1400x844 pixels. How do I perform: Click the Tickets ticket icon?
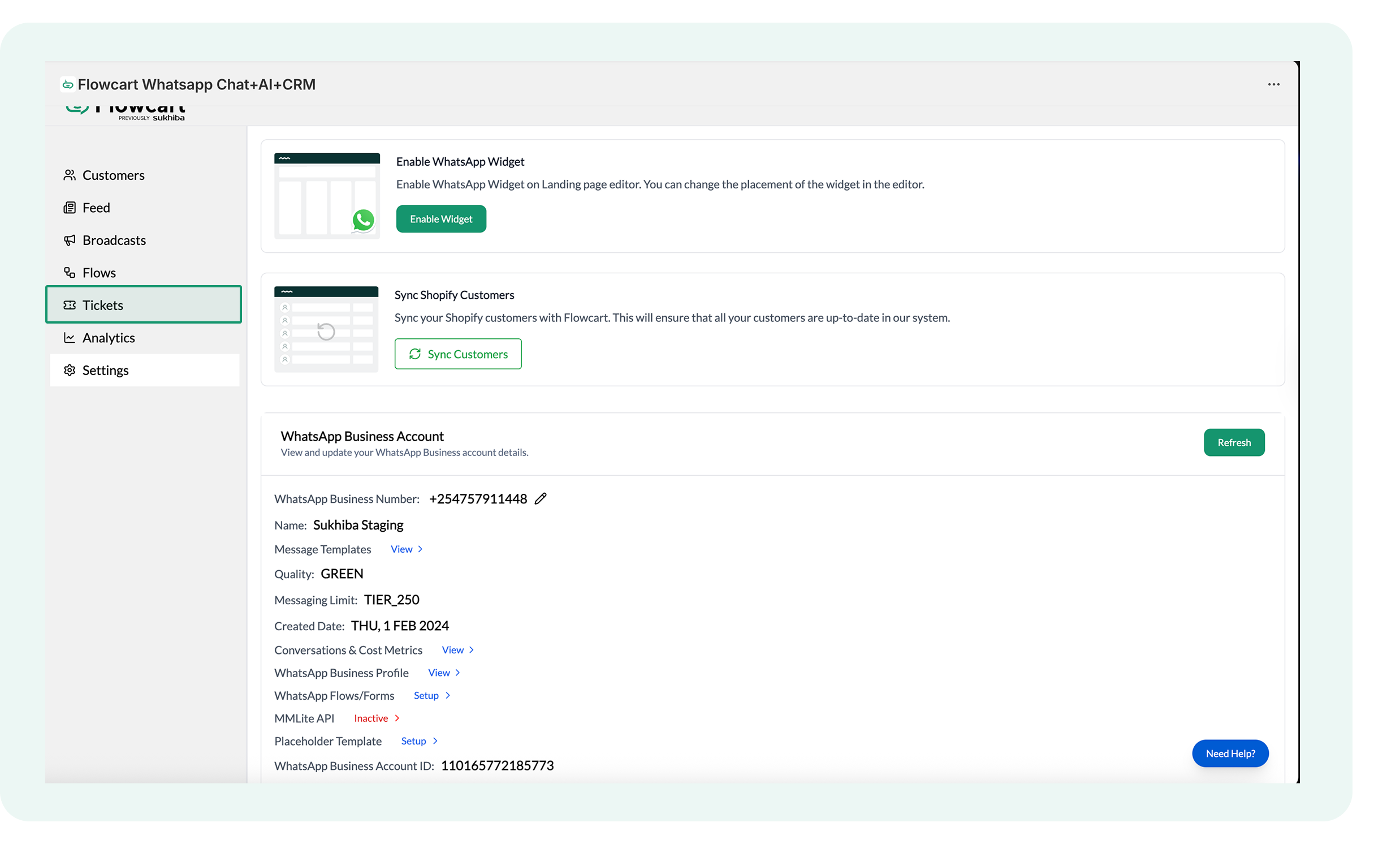click(x=70, y=305)
